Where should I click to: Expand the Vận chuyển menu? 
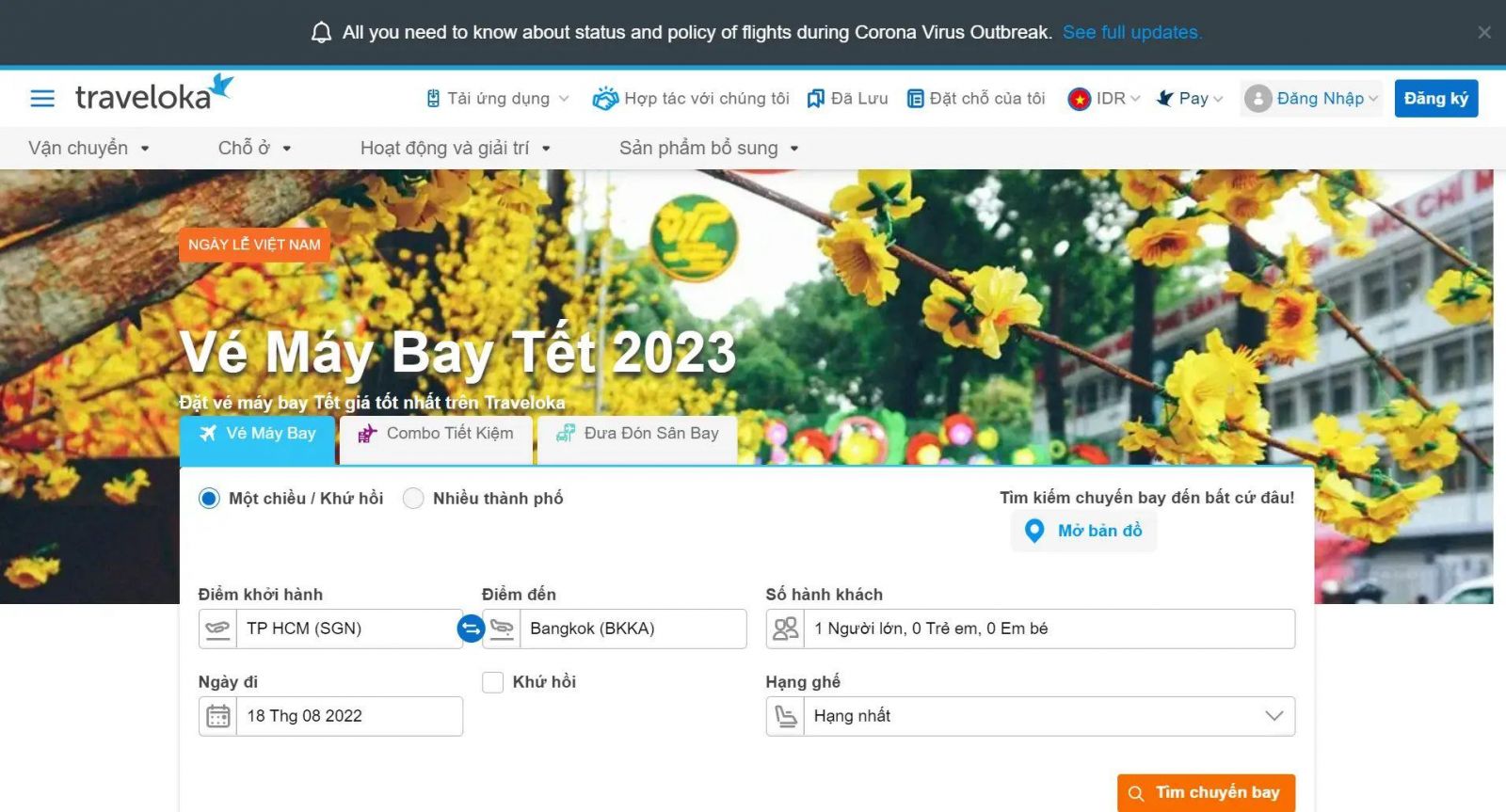[x=89, y=148]
